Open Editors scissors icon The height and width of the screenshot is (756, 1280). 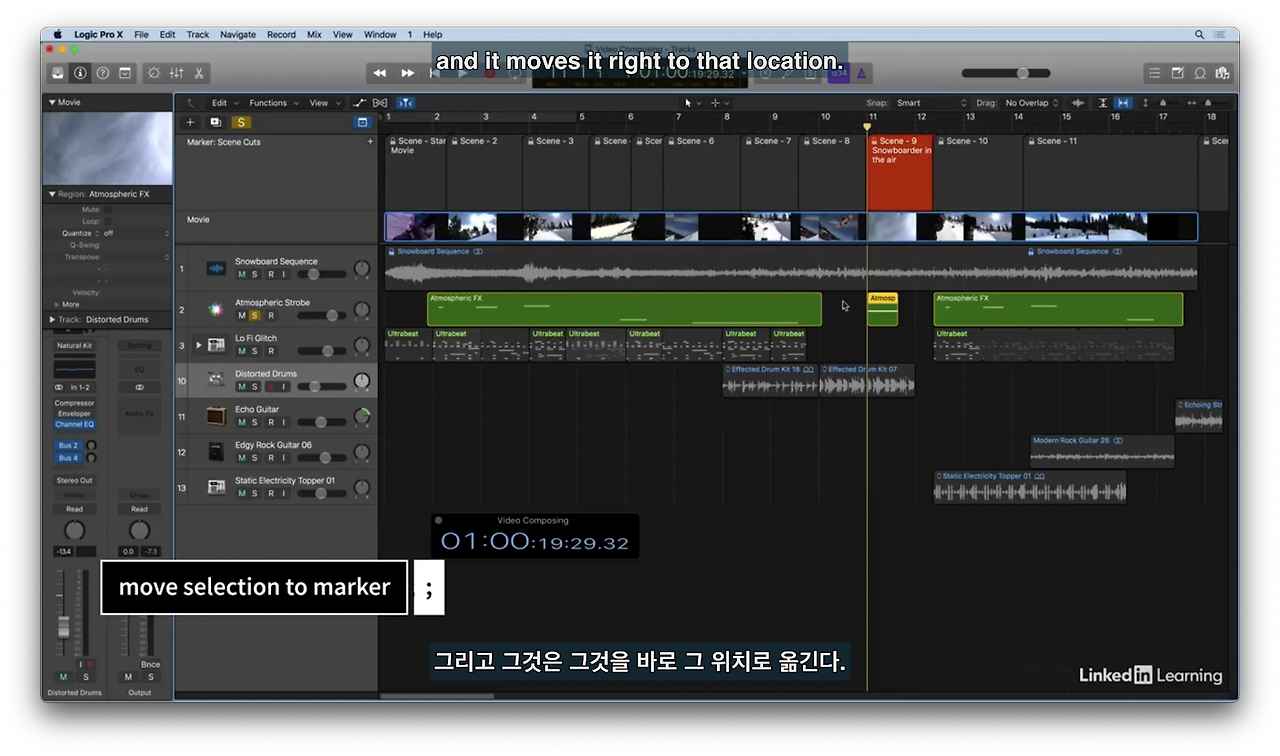[199, 73]
